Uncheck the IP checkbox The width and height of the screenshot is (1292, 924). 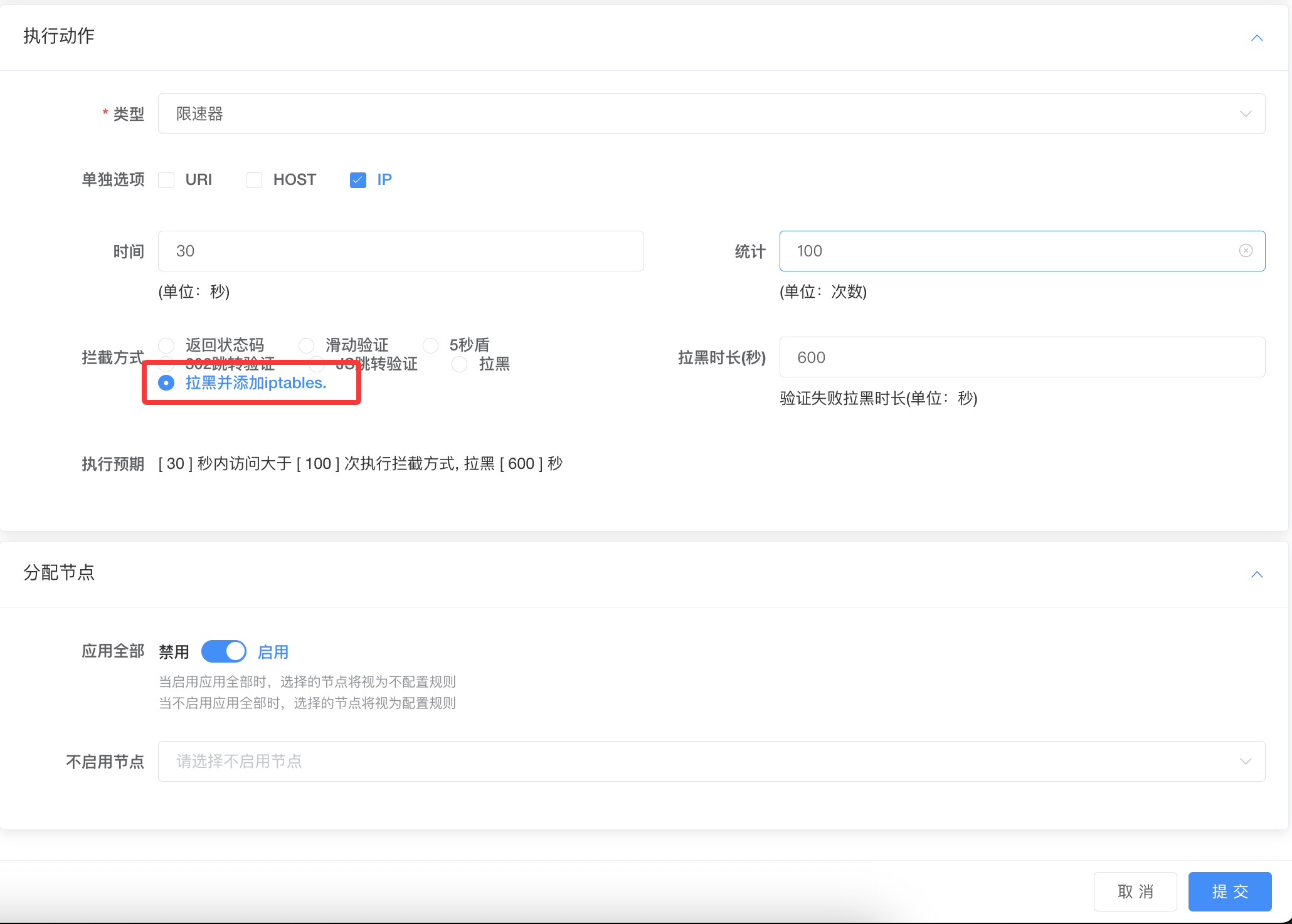click(358, 180)
